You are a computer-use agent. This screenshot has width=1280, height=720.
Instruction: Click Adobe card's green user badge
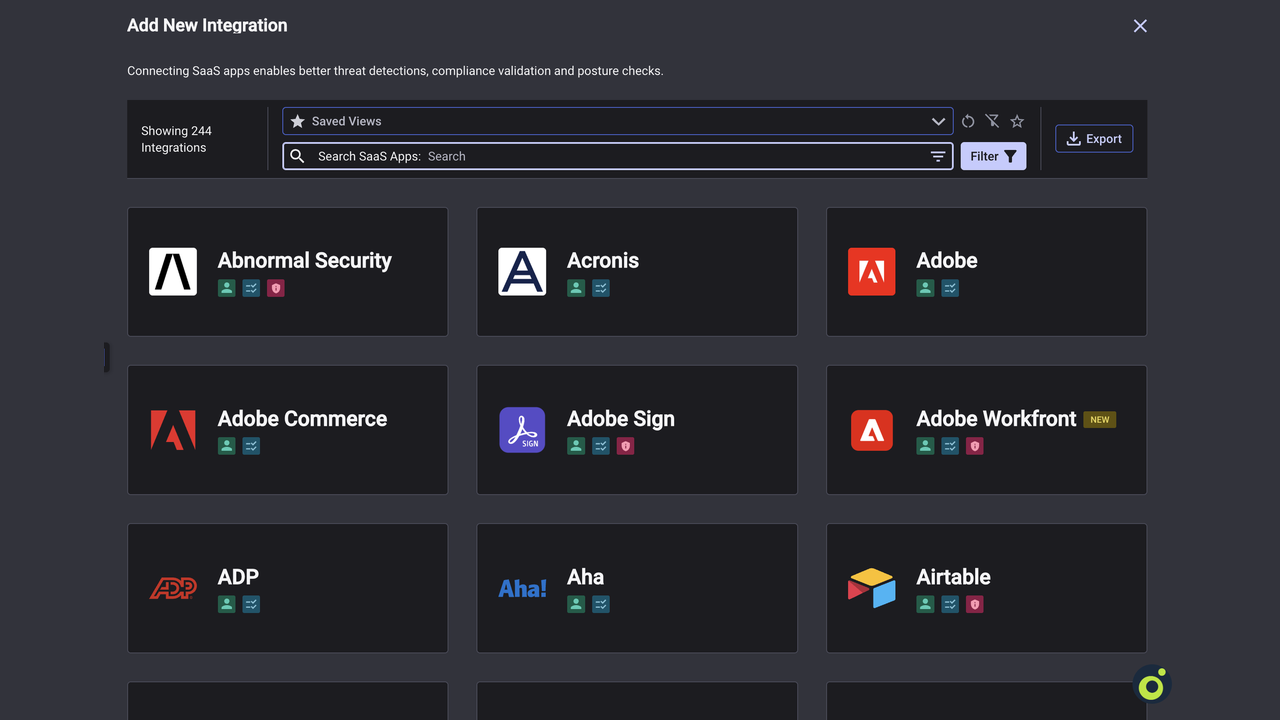coord(925,288)
